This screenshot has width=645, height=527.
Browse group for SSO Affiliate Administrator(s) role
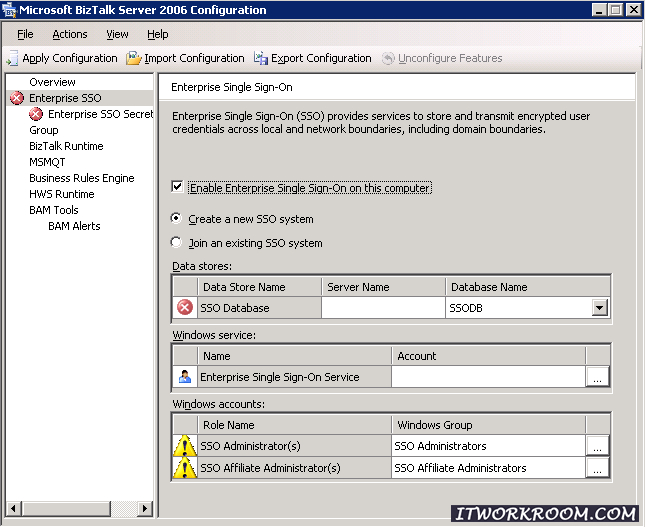pos(597,468)
